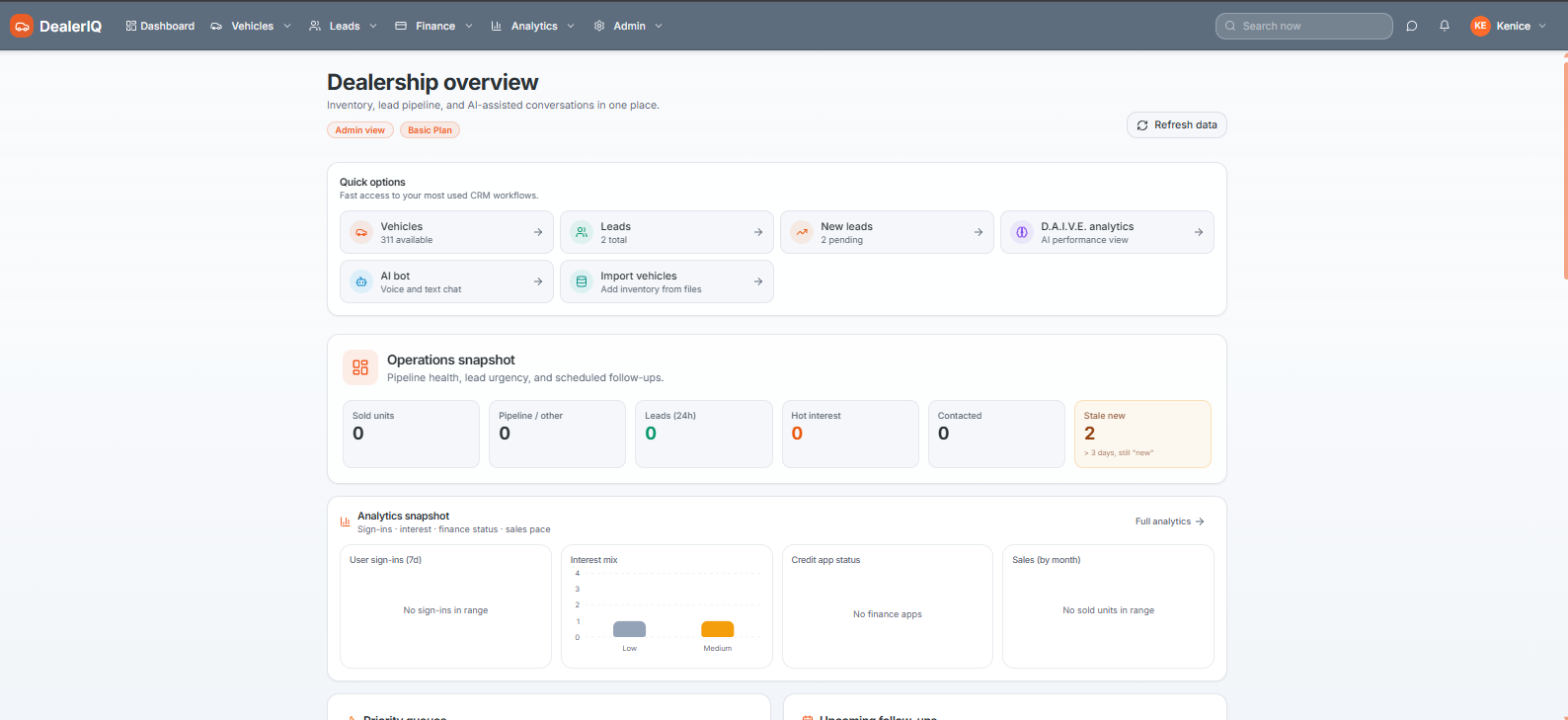Click the Sold units stat card
Viewport: 1568px width, 720px height.
click(x=411, y=434)
